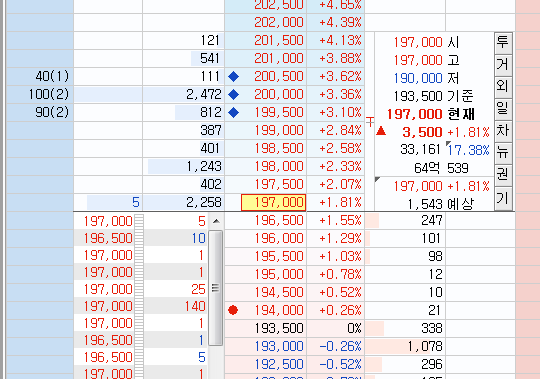Viewport: 540px width, 379px height.
Task: Open the 기 side tab
Action: point(503,198)
